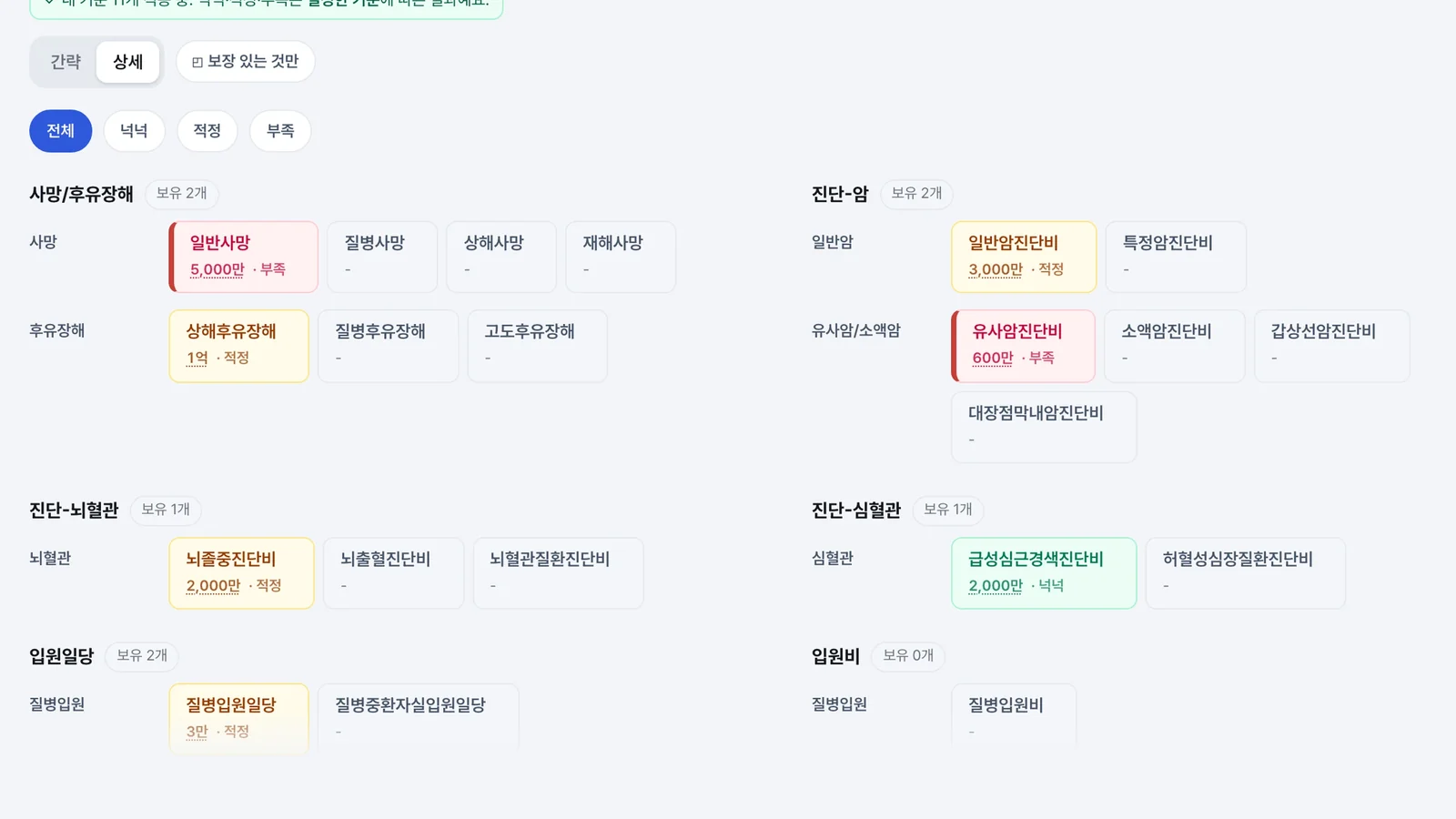Click the 일반암진단비 3,000만 card
Viewport: 1456px width, 819px height.
pos(1024,257)
